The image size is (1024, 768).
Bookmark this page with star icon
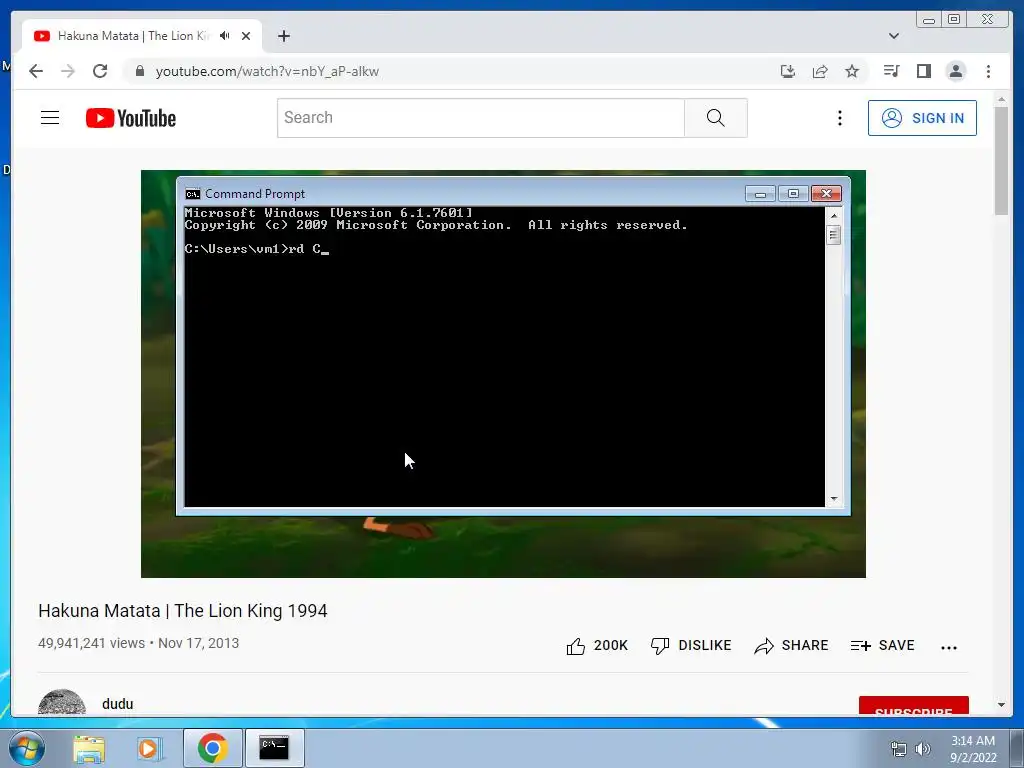pyautogui.click(x=852, y=71)
